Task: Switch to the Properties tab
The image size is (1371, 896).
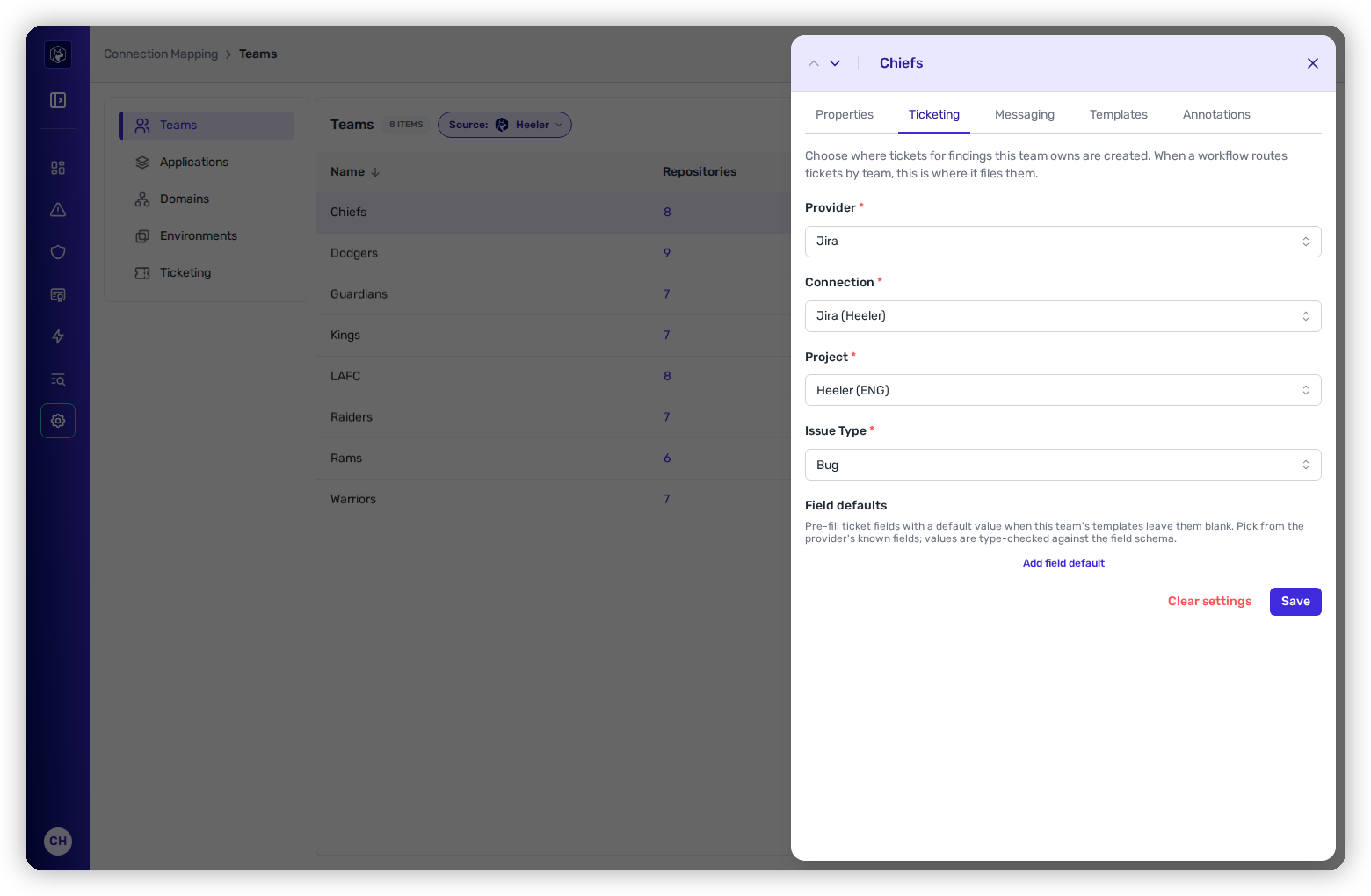Action: pyautogui.click(x=845, y=115)
